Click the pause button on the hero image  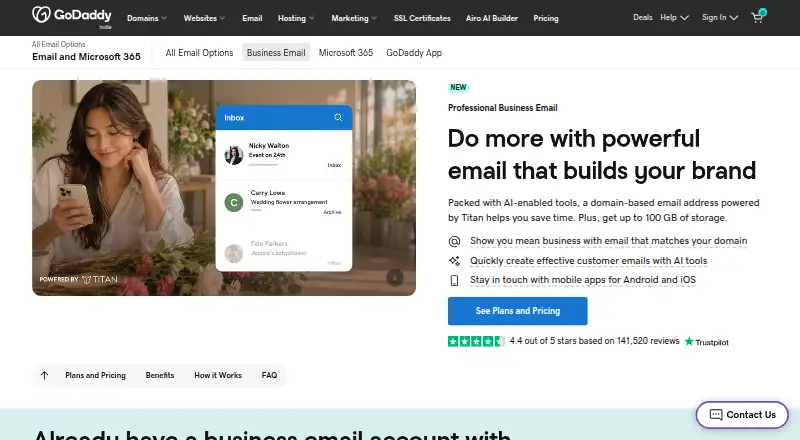395,277
